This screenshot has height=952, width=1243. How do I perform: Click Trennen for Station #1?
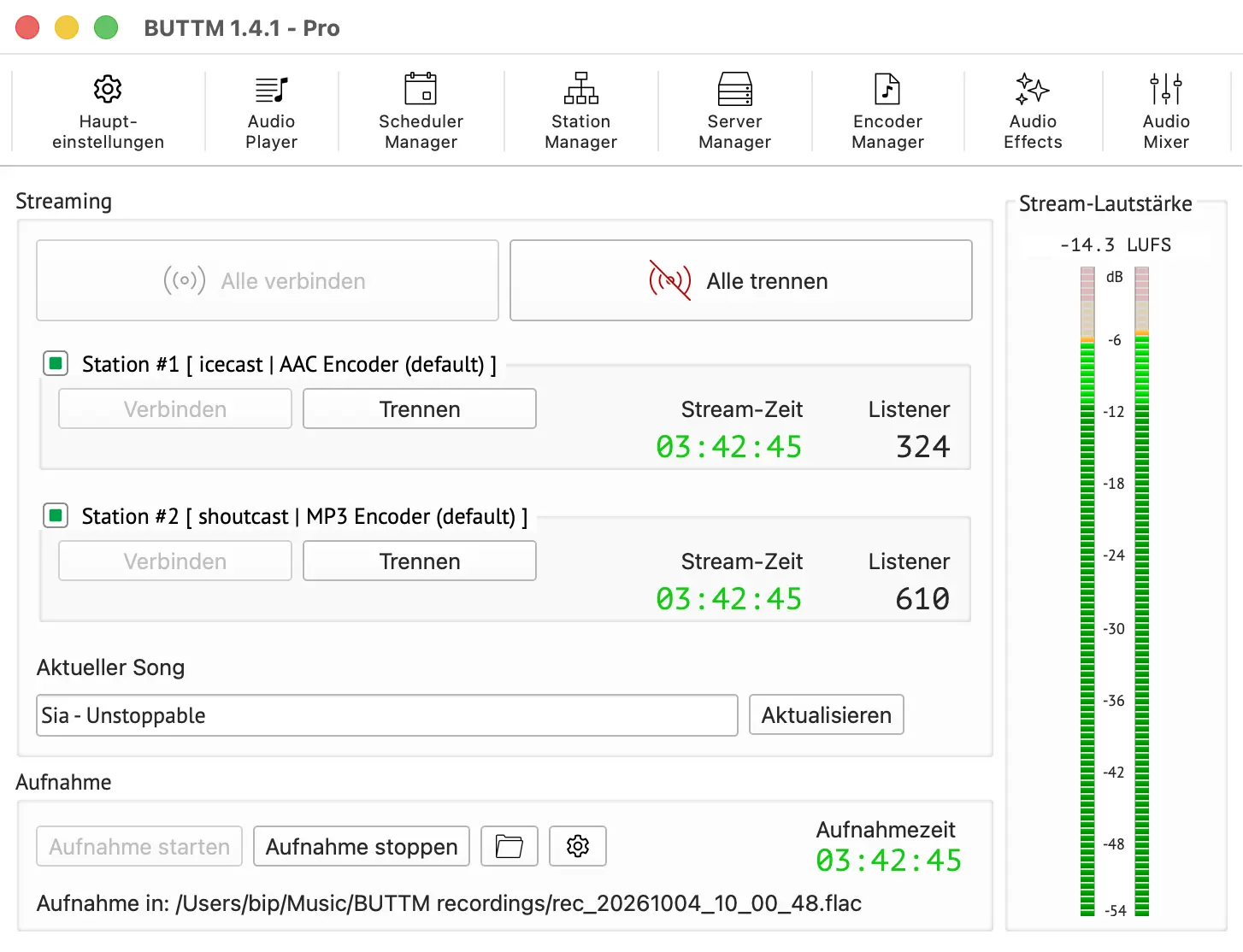(x=420, y=408)
